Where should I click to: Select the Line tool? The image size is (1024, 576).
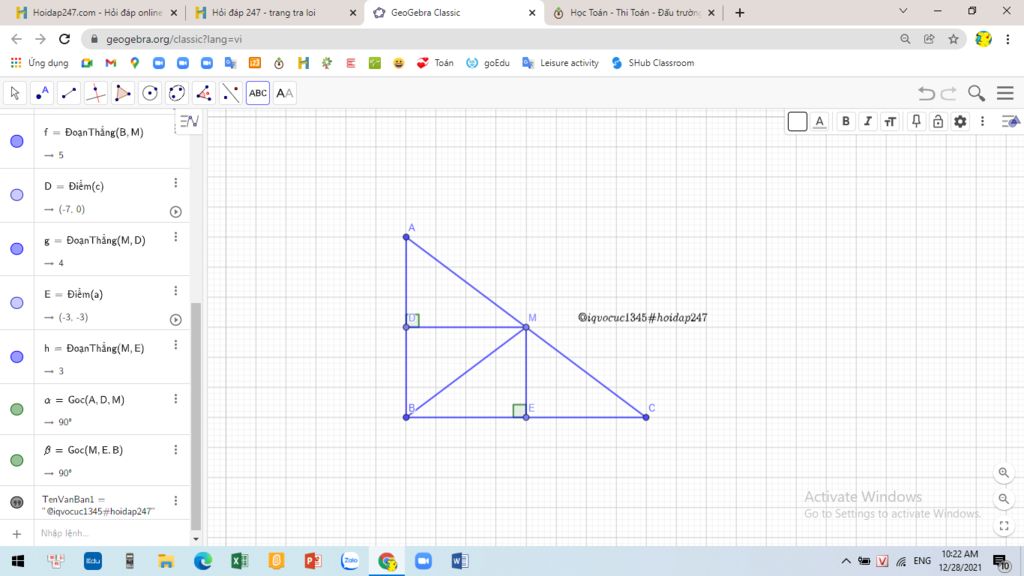point(69,93)
